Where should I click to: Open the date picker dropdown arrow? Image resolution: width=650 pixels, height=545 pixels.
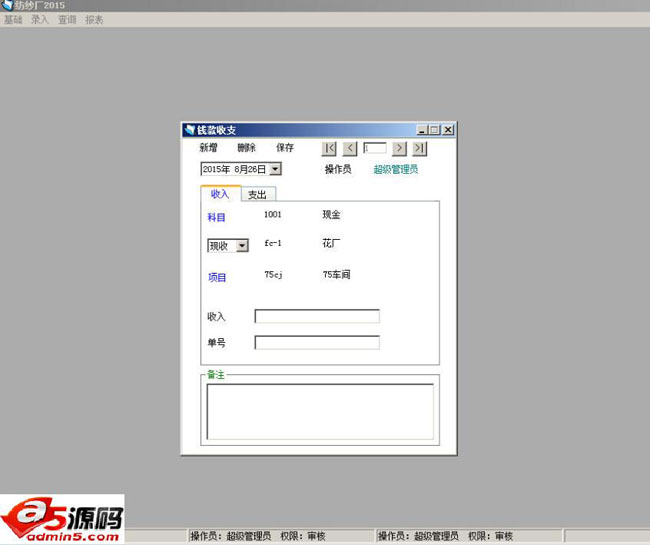coord(275,169)
